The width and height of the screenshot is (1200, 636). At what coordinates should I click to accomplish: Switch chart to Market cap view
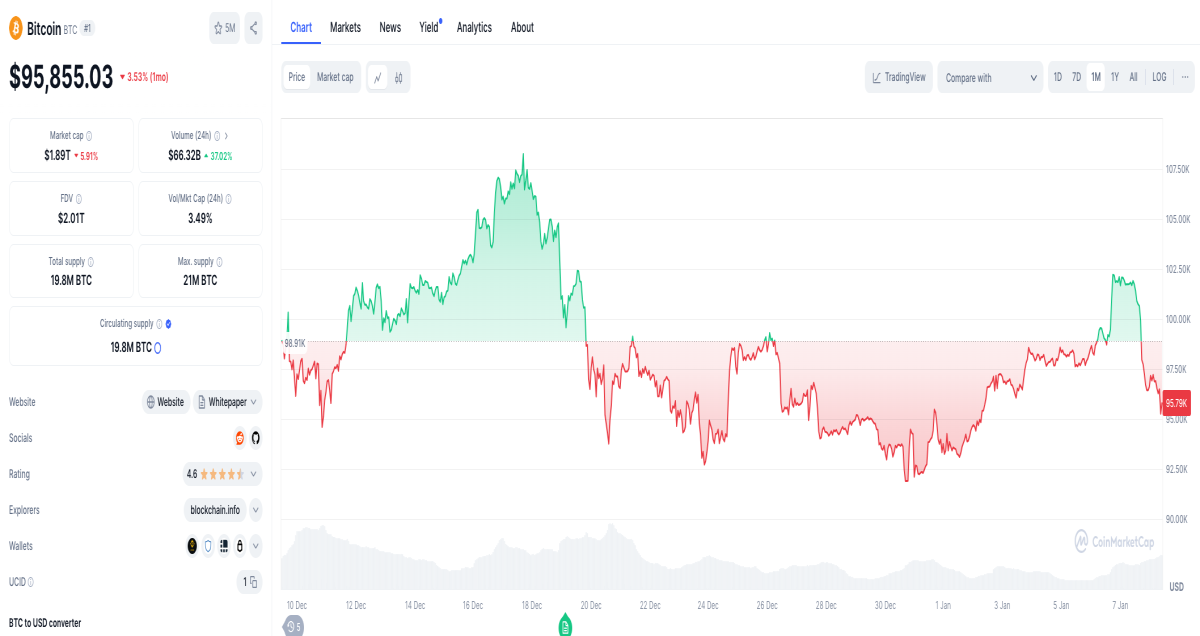335,77
